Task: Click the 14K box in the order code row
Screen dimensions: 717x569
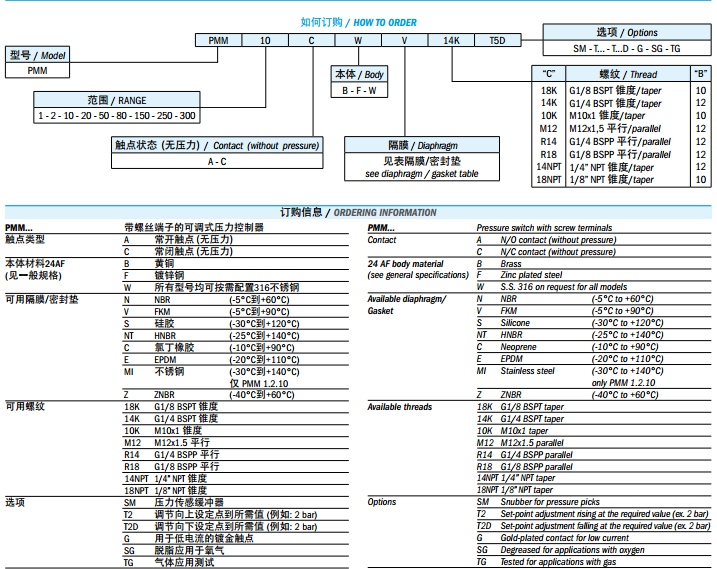Action: [x=451, y=41]
